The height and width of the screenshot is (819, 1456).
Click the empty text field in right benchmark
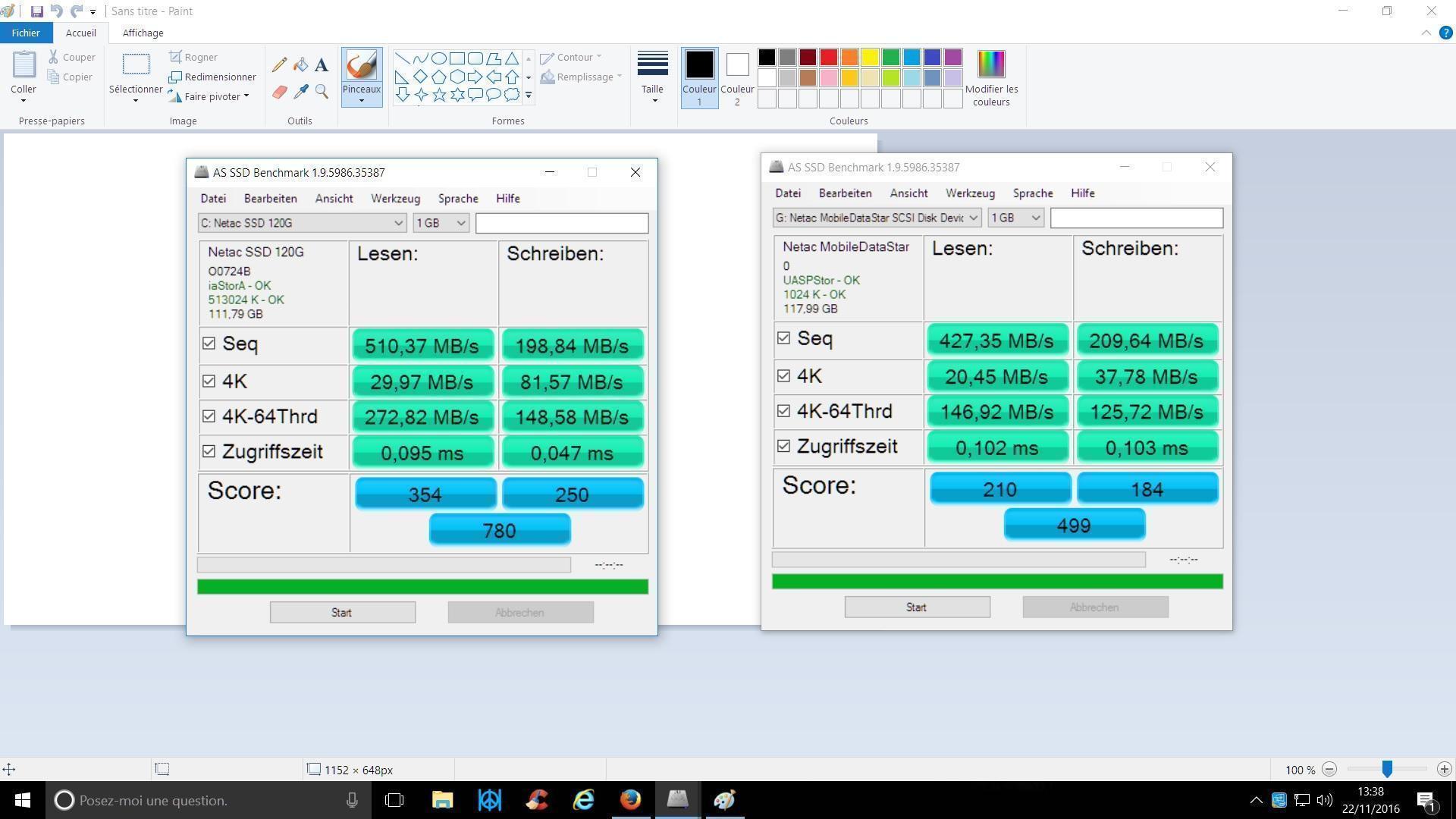pyautogui.click(x=1136, y=218)
